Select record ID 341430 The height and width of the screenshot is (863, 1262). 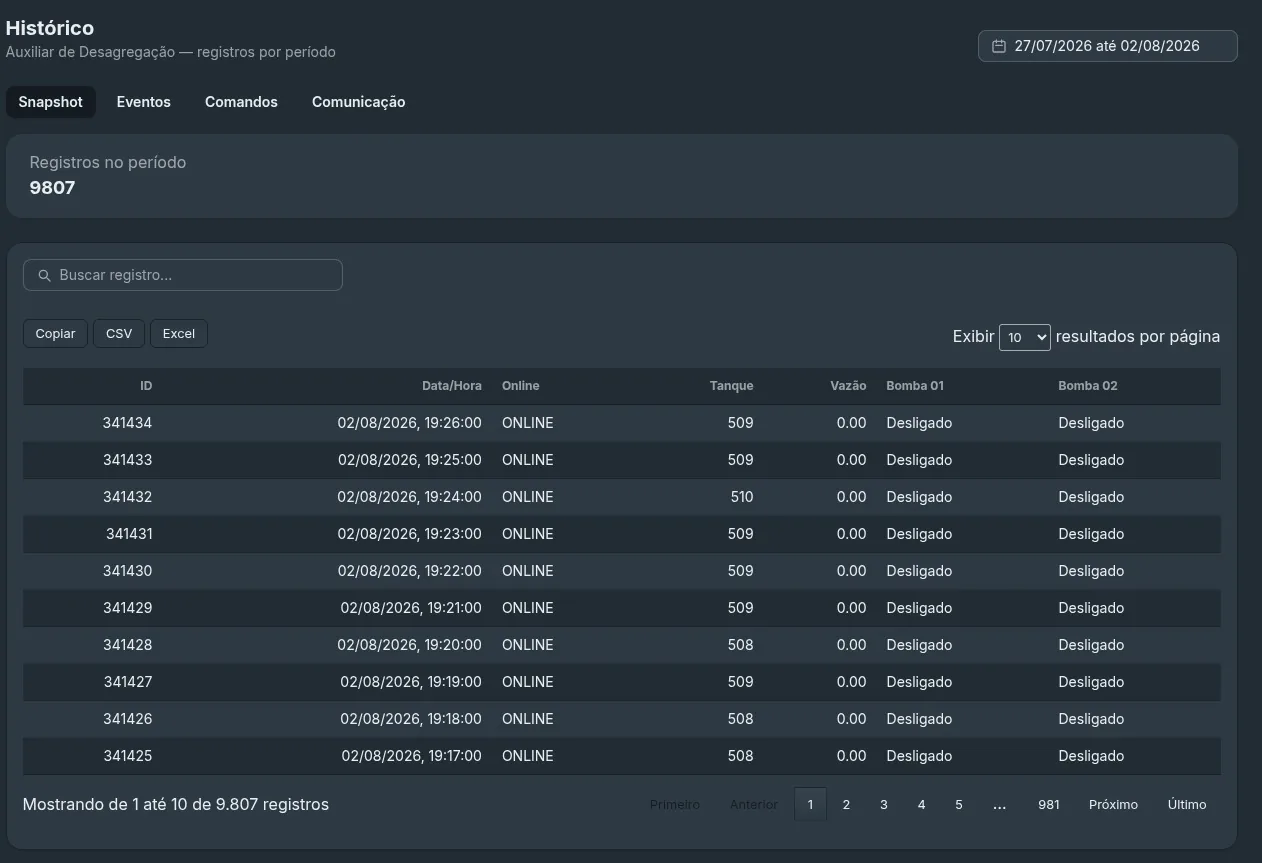(127, 571)
